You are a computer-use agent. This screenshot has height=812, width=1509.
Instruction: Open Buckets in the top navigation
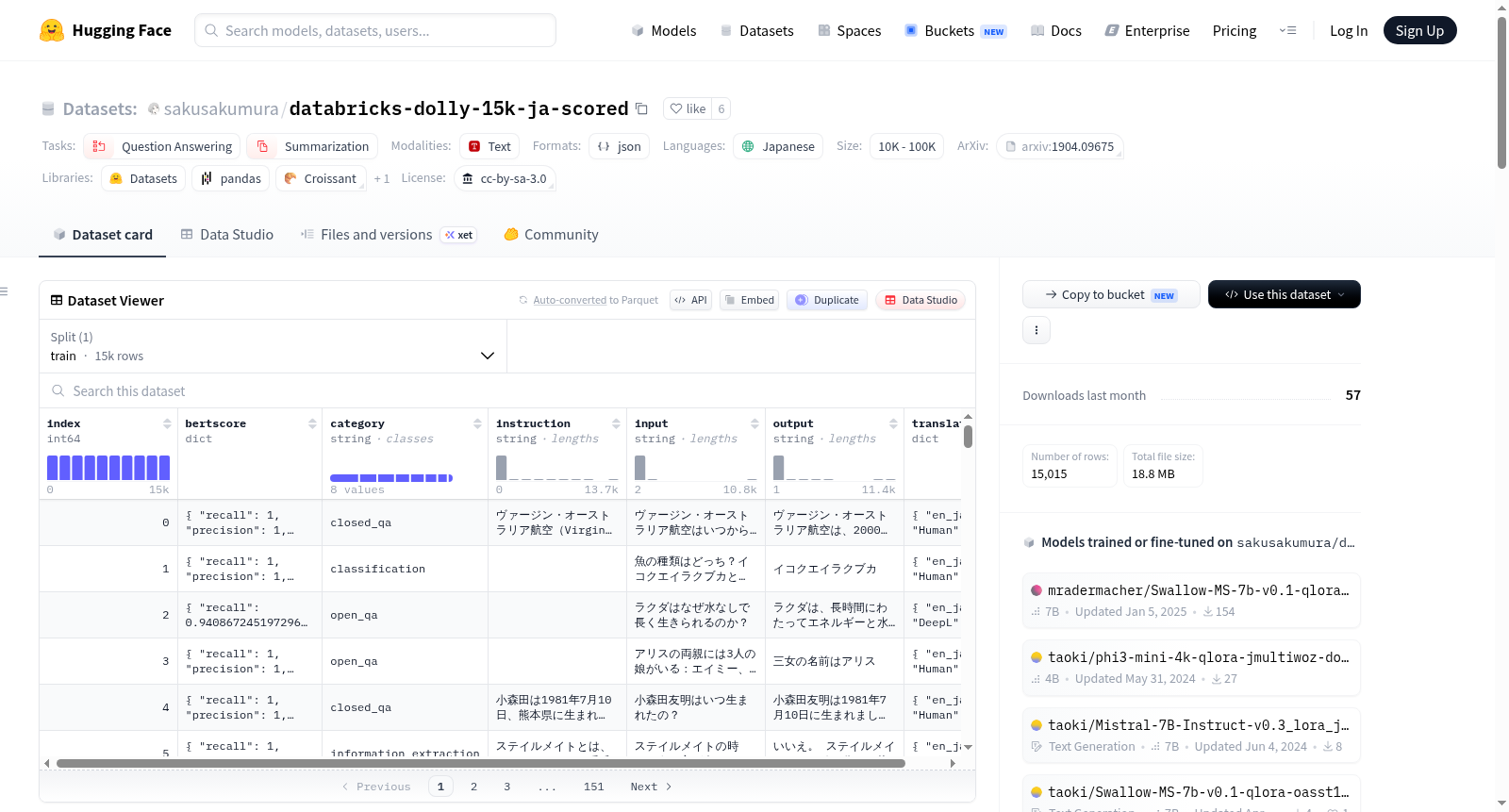[955, 30]
